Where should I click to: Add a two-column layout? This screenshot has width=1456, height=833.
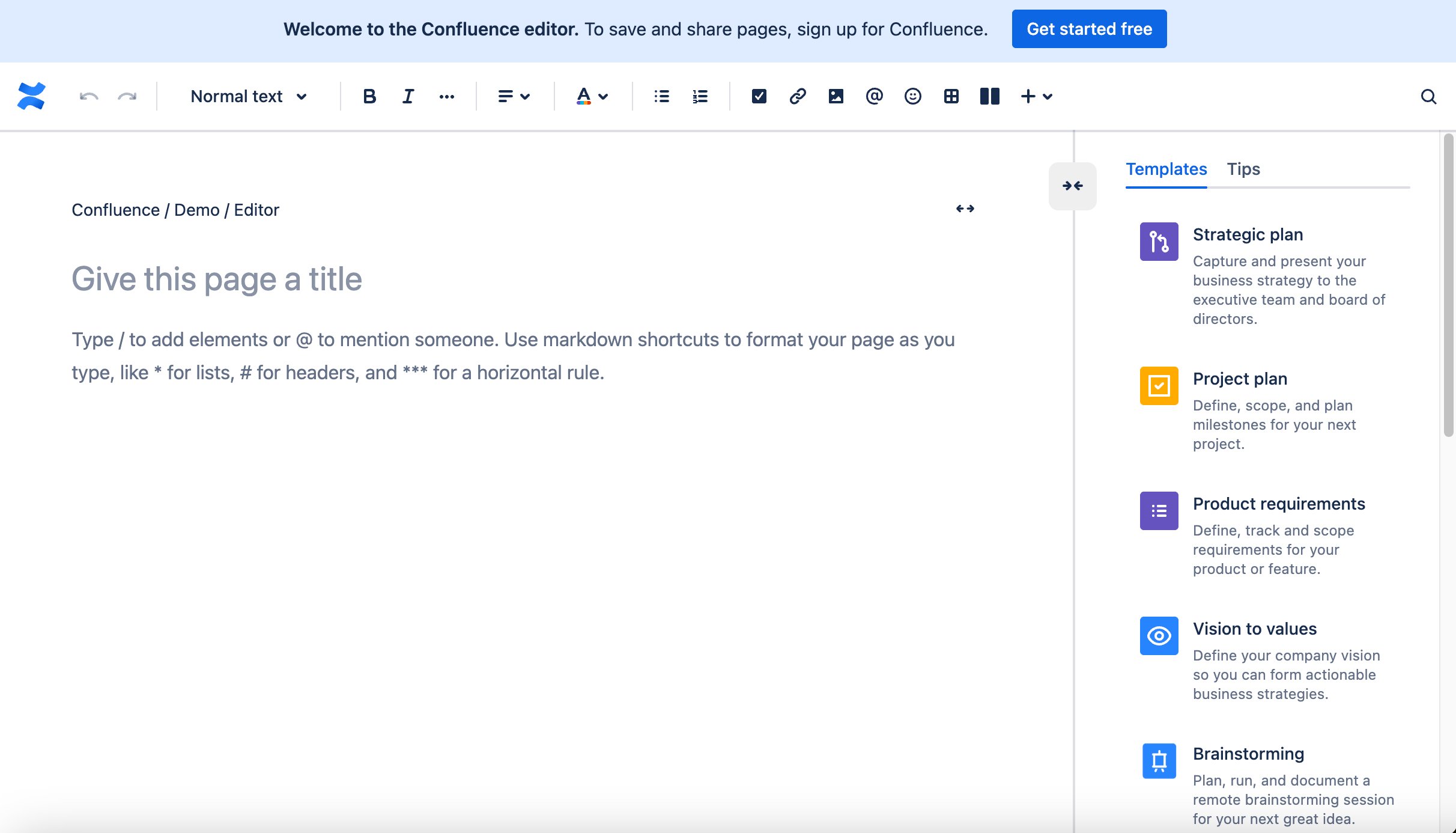(x=990, y=96)
